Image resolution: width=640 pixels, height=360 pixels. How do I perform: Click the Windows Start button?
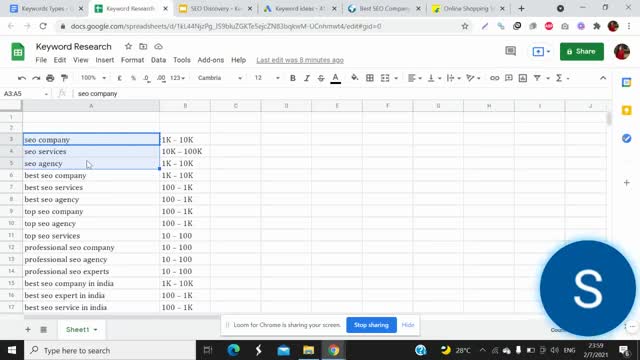[12, 350]
